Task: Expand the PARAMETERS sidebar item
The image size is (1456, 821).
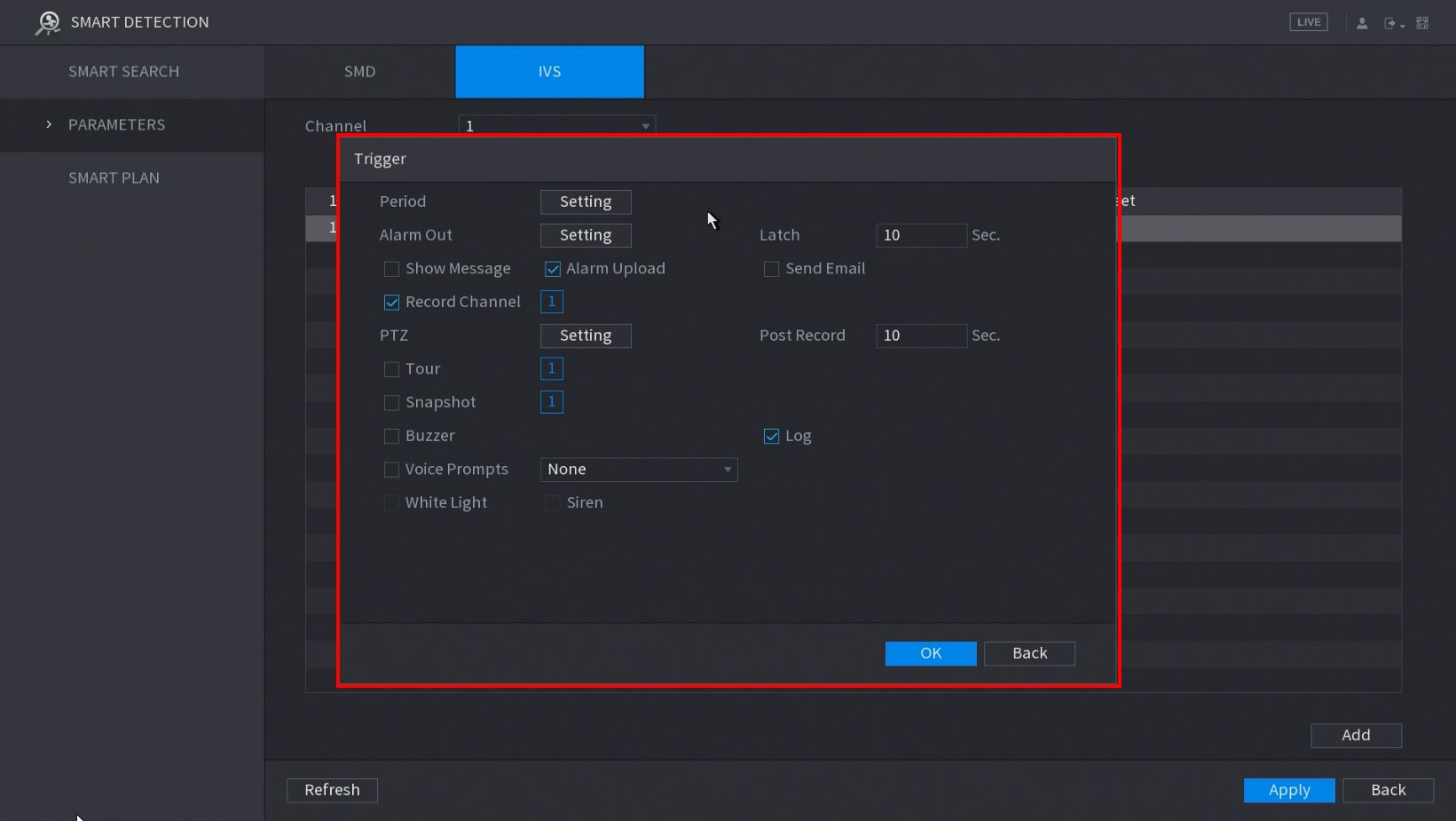Action: click(x=116, y=125)
